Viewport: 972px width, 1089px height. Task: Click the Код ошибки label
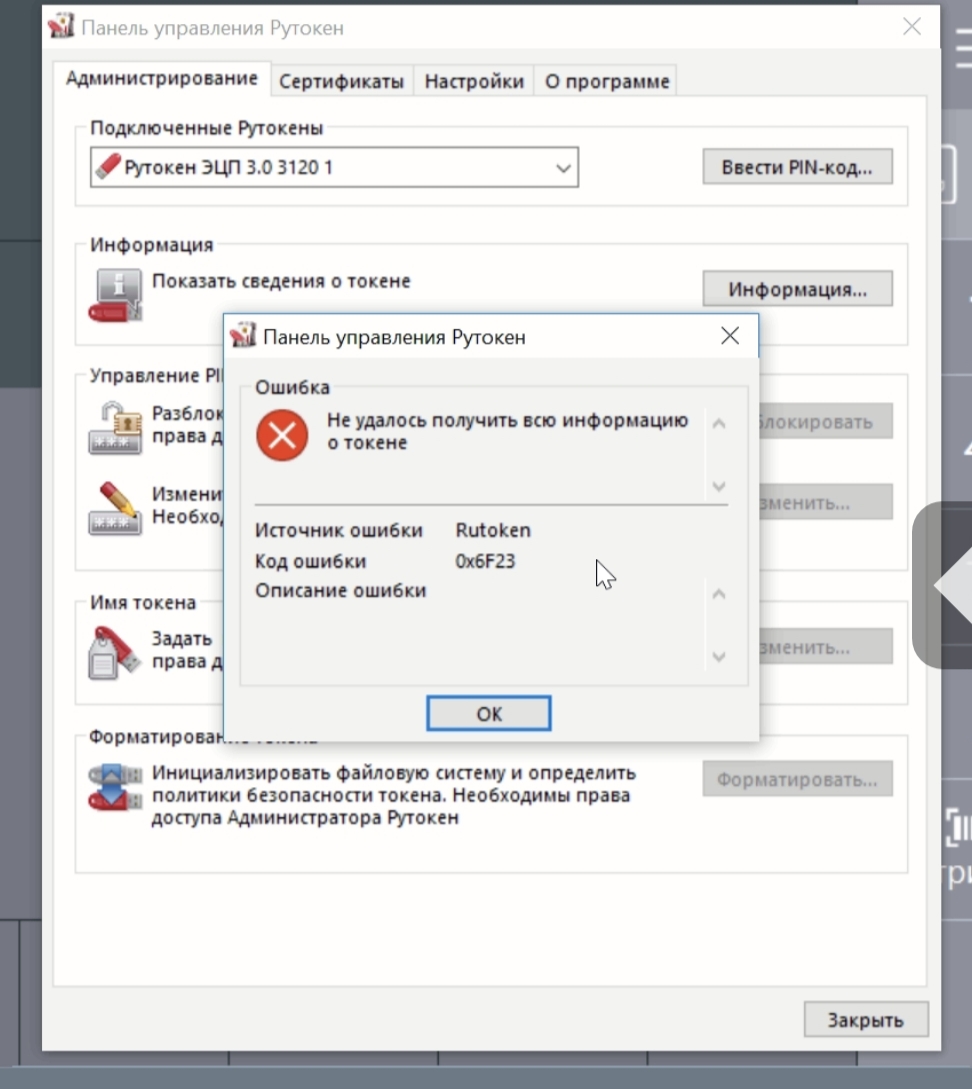310,561
